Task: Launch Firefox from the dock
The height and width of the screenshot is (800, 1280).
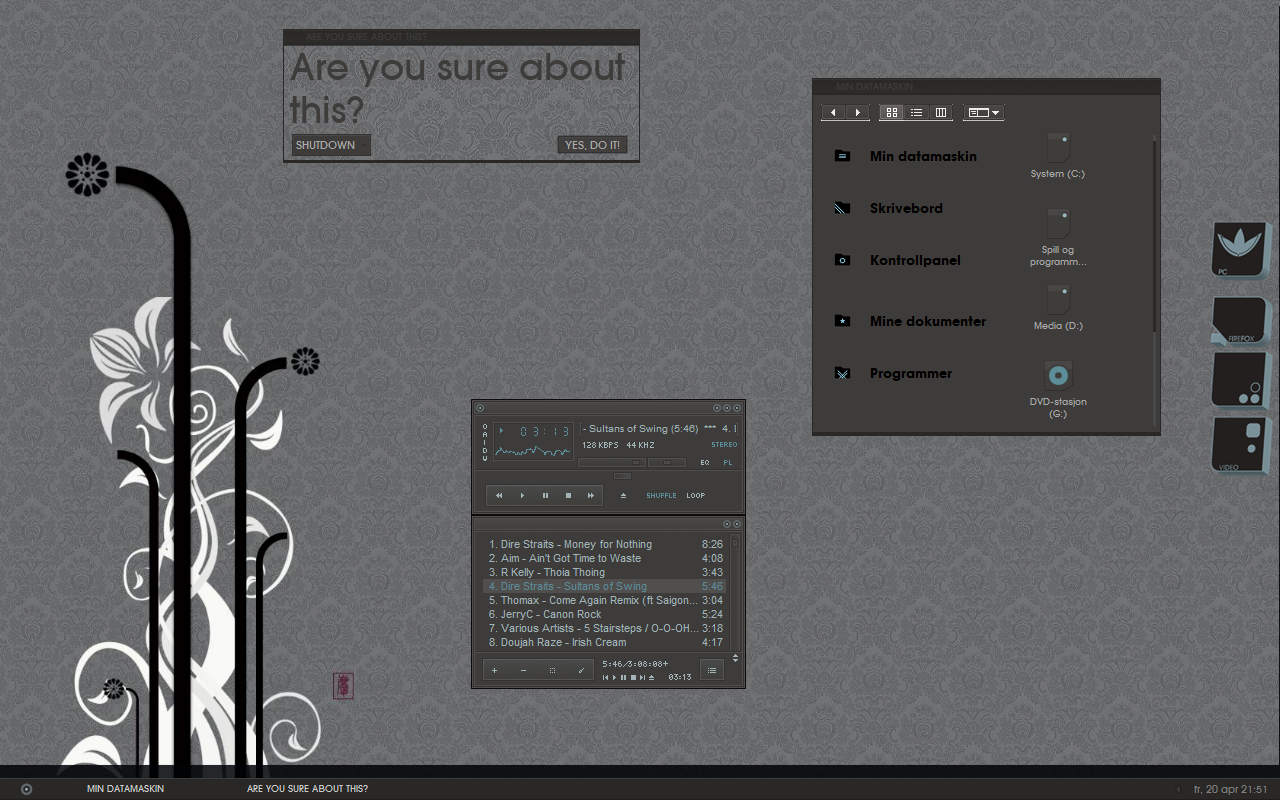Action: coord(1240,321)
